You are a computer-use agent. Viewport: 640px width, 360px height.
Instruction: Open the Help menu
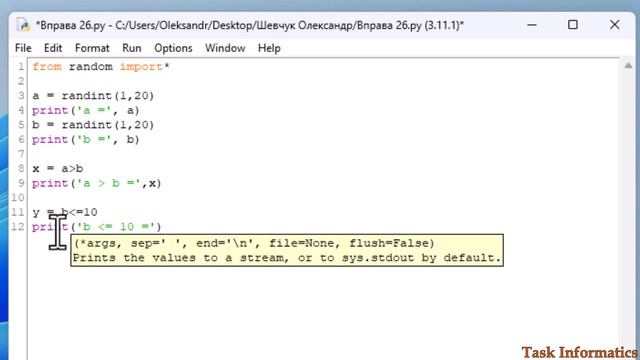(269, 48)
